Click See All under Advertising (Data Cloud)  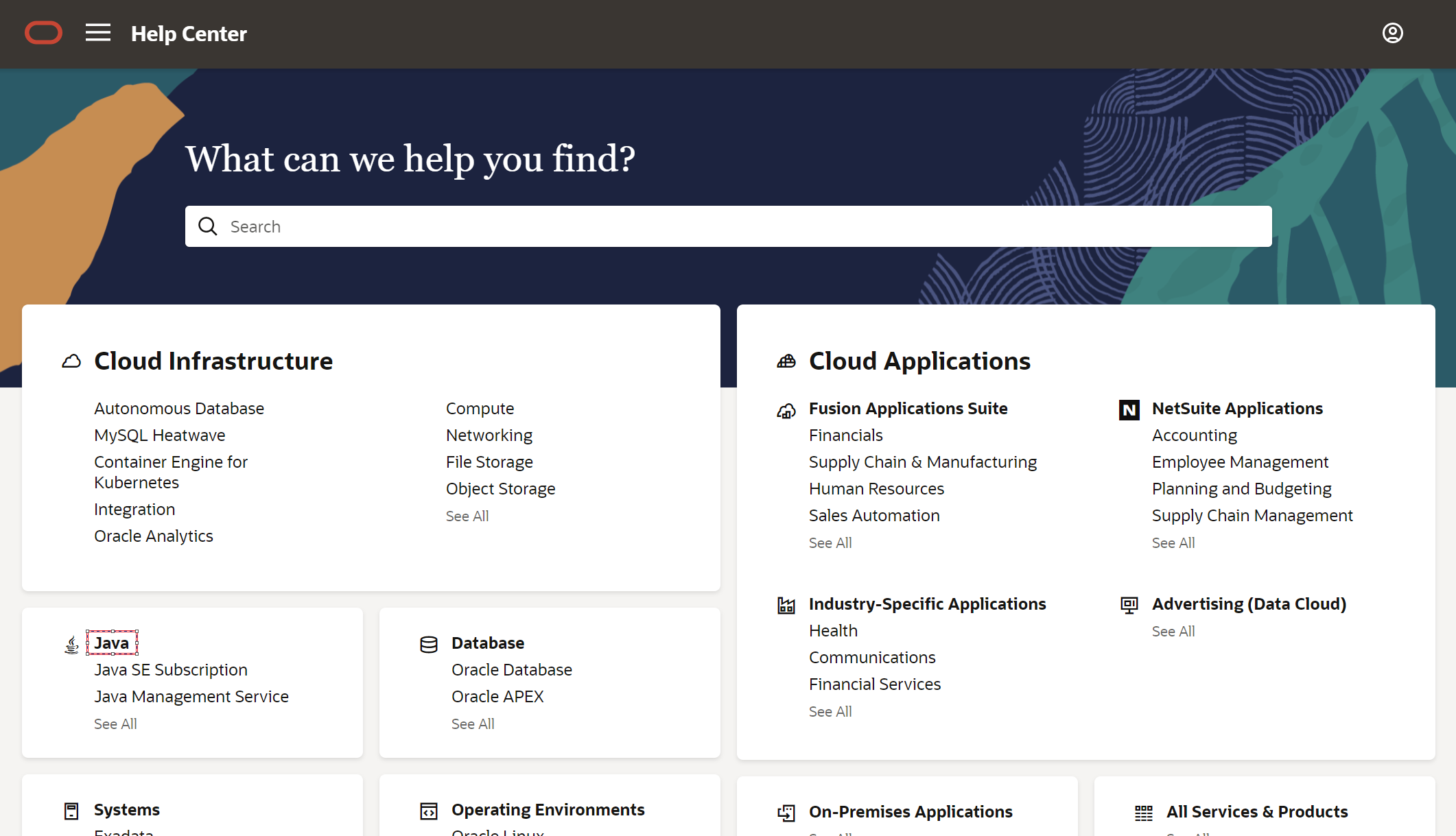[x=1173, y=632]
